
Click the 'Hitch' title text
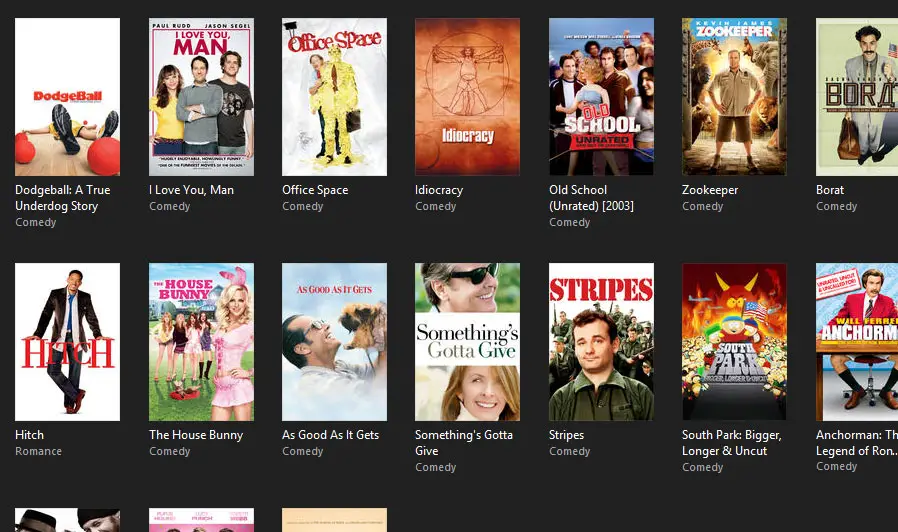coord(29,435)
